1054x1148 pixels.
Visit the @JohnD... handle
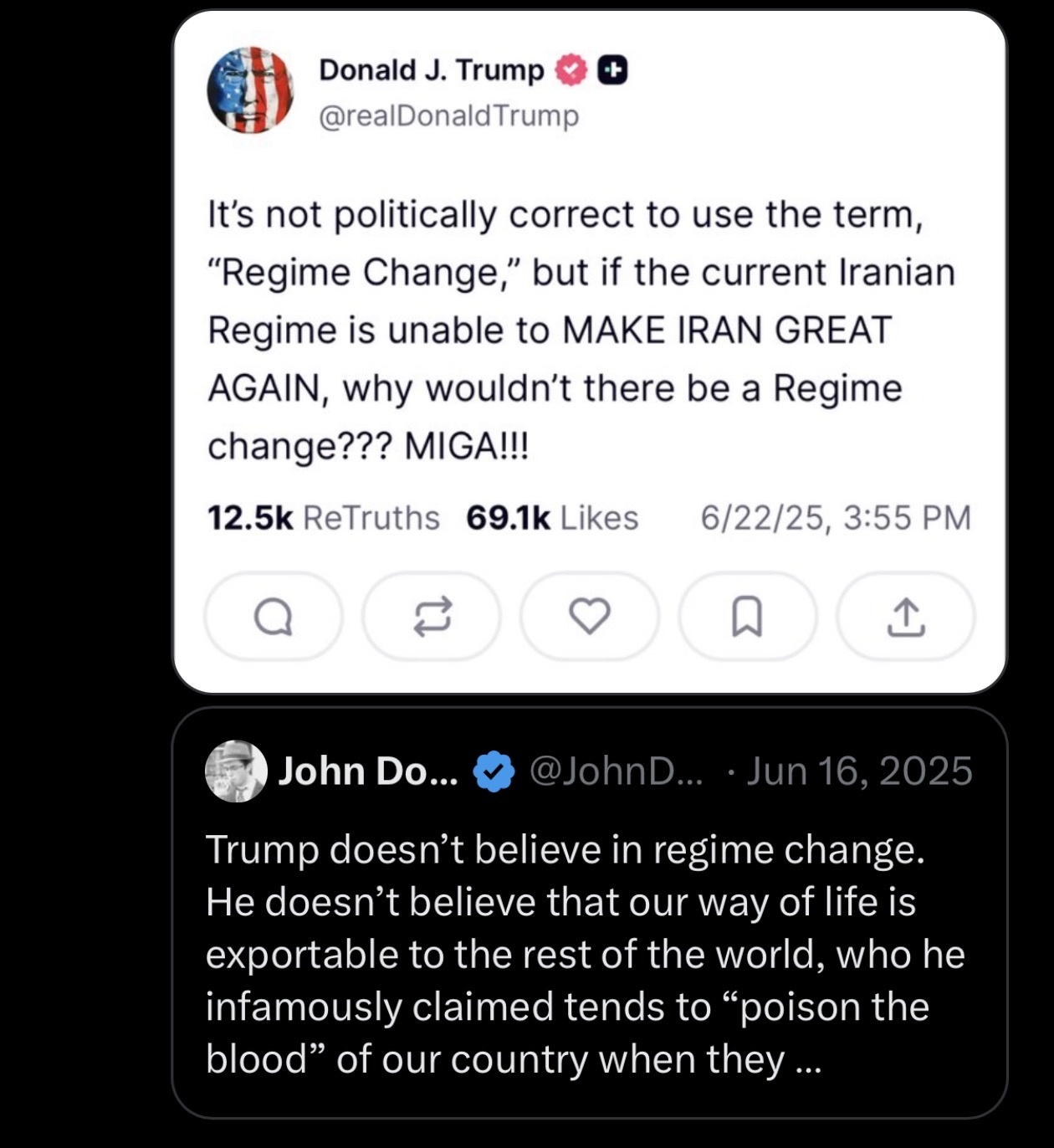[615, 771]
